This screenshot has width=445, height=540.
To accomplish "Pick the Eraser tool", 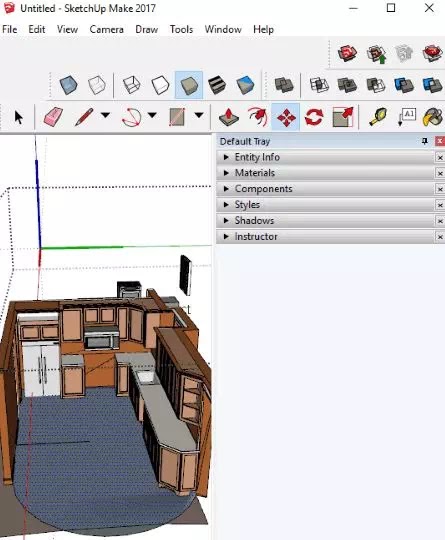I will [53, 117].
